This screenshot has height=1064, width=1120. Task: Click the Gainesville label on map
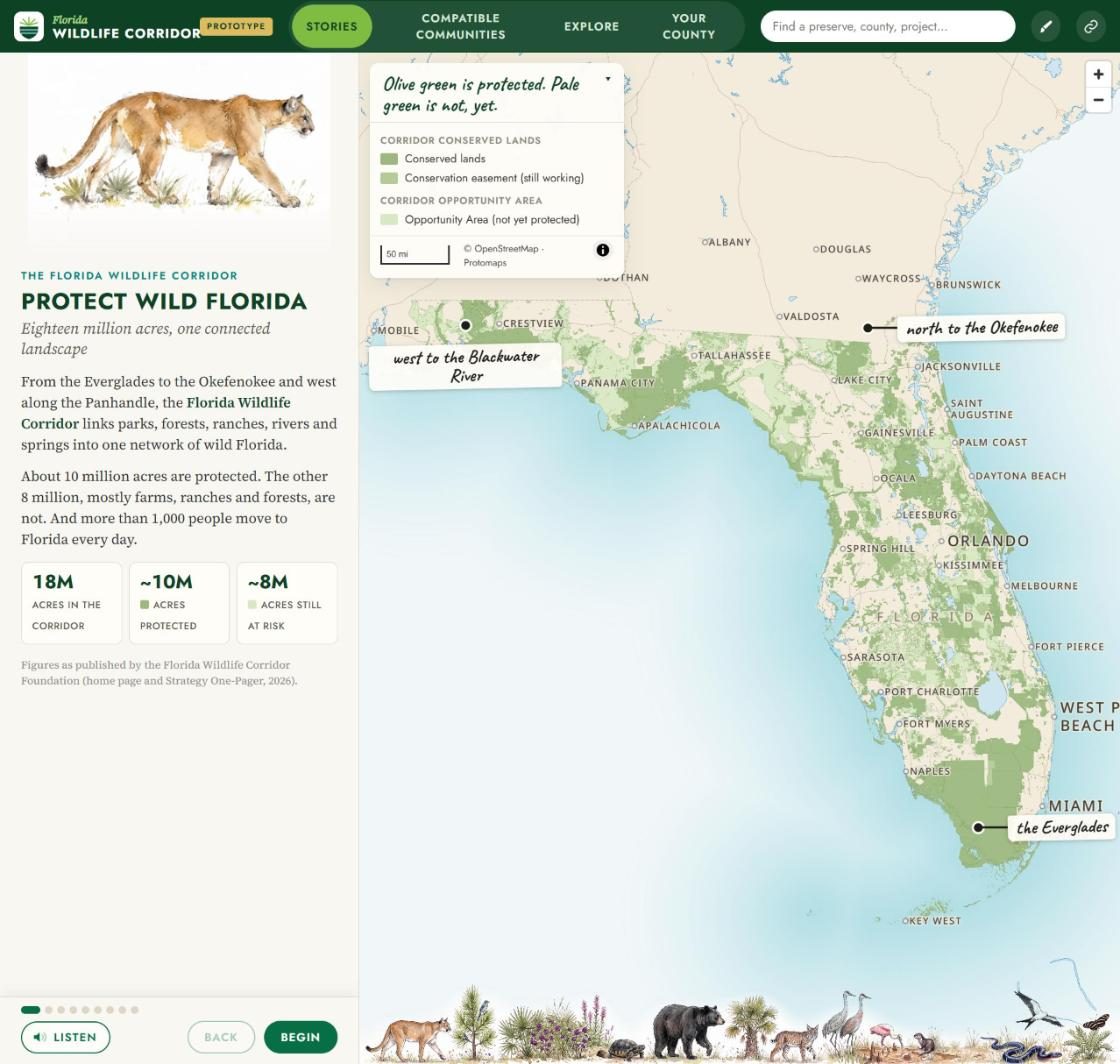pos(899,433)
